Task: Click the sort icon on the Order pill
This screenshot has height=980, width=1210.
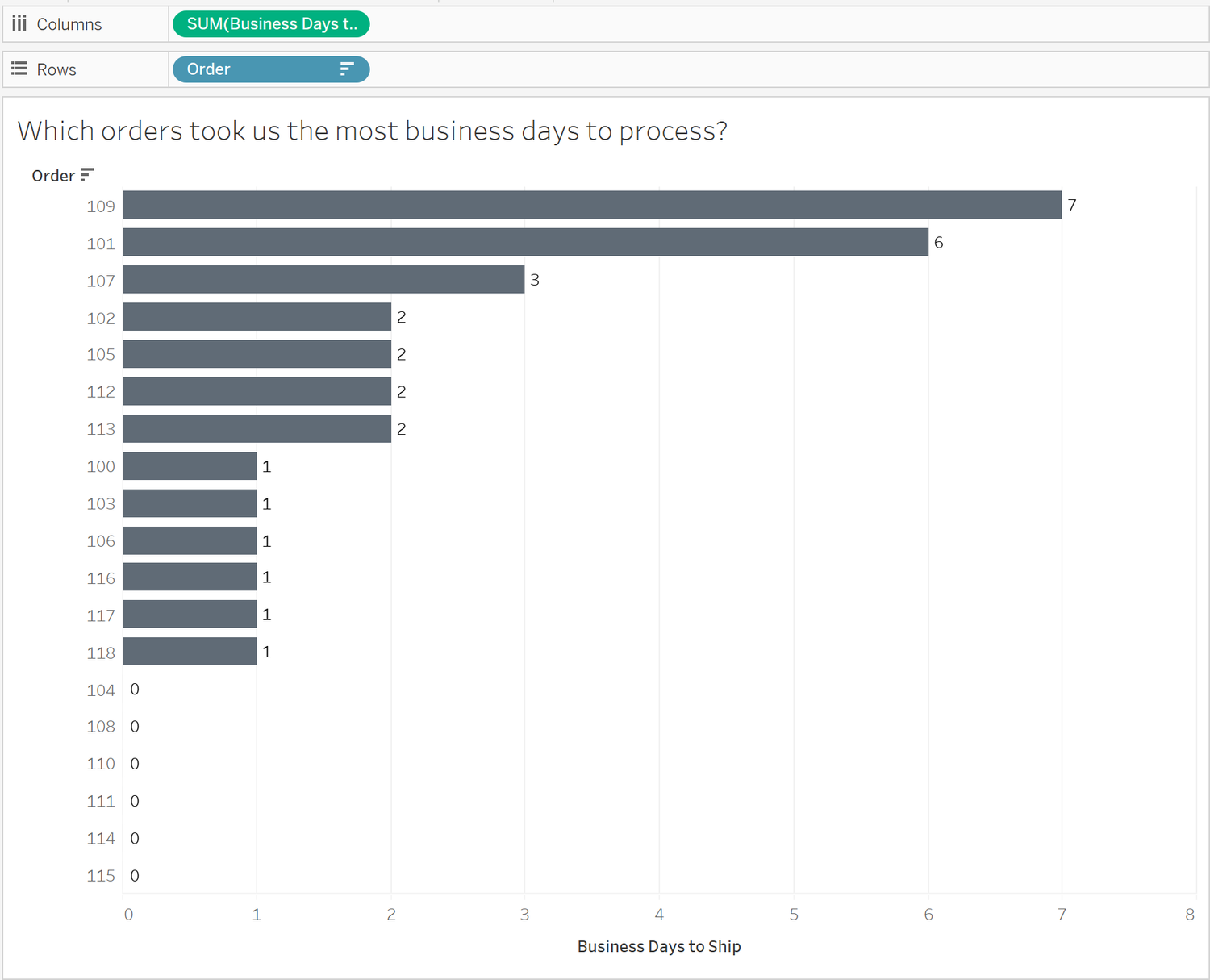Action: point(346,69)
